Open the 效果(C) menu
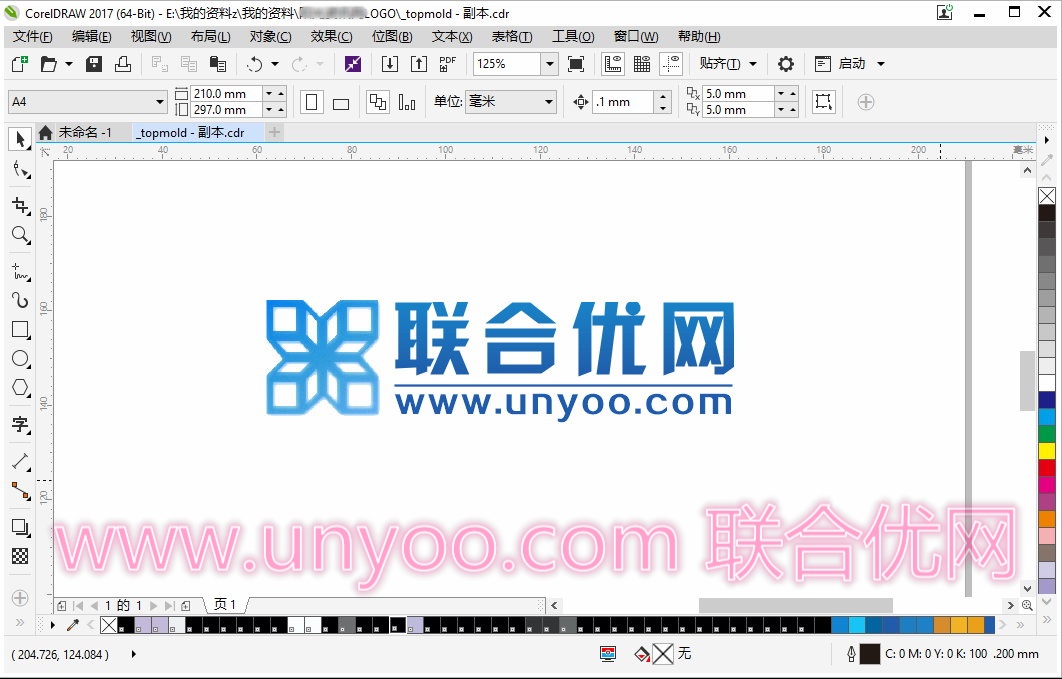Image resolution: width=1062 pixels, height=679 pixels. 331,37
